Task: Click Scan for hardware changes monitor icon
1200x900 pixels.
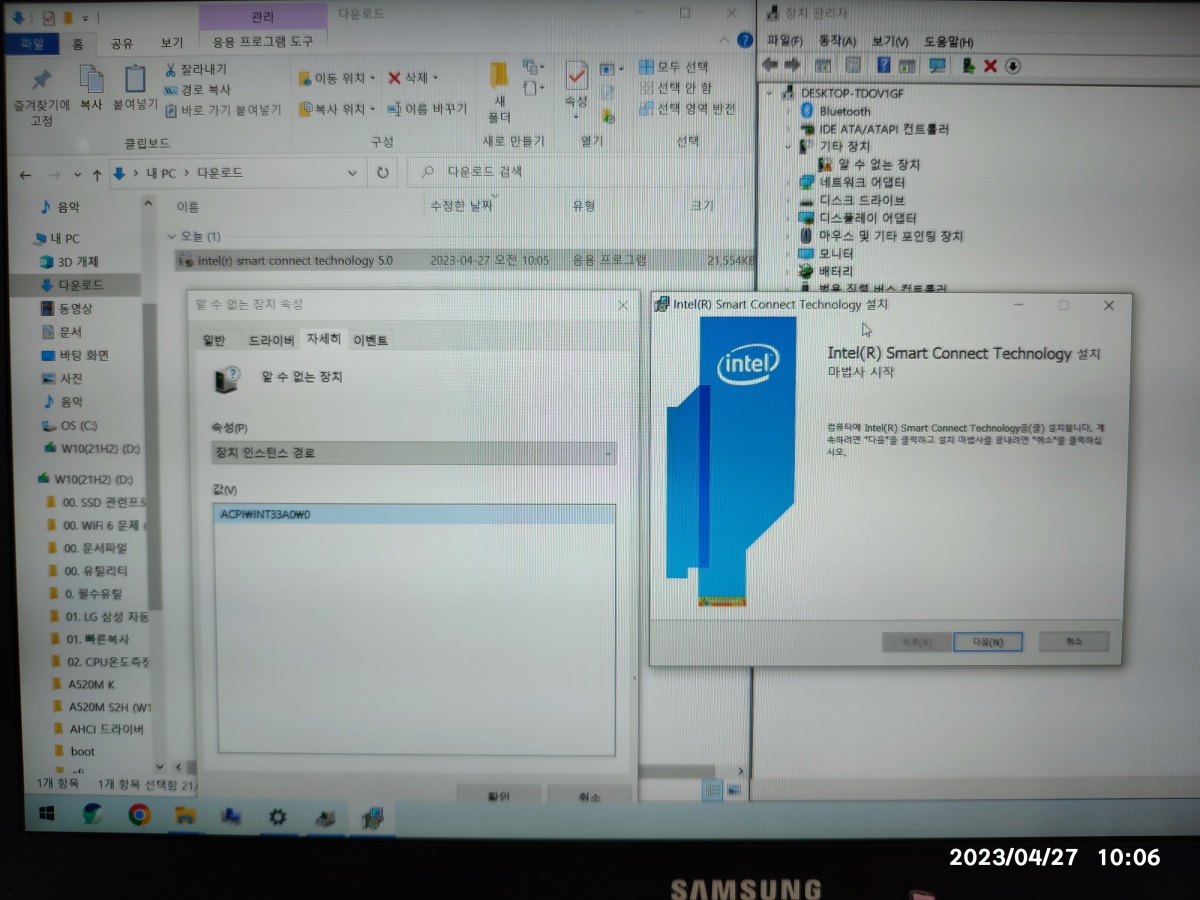Action: coord(937,65)
